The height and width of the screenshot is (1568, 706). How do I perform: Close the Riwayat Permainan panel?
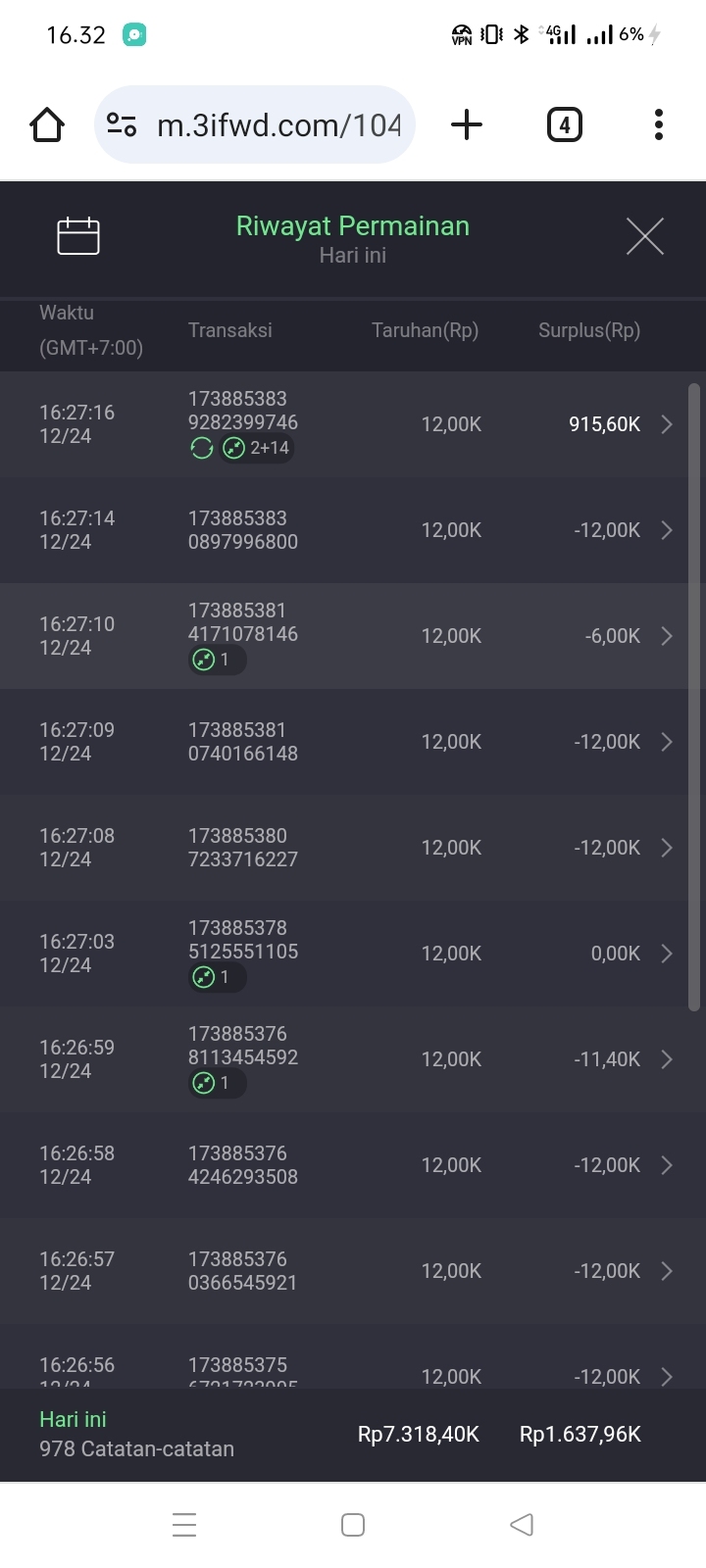pos(644,236)
